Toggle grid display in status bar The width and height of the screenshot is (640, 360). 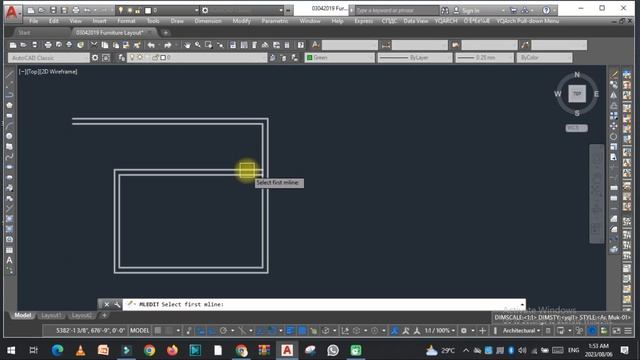point(158,331)
